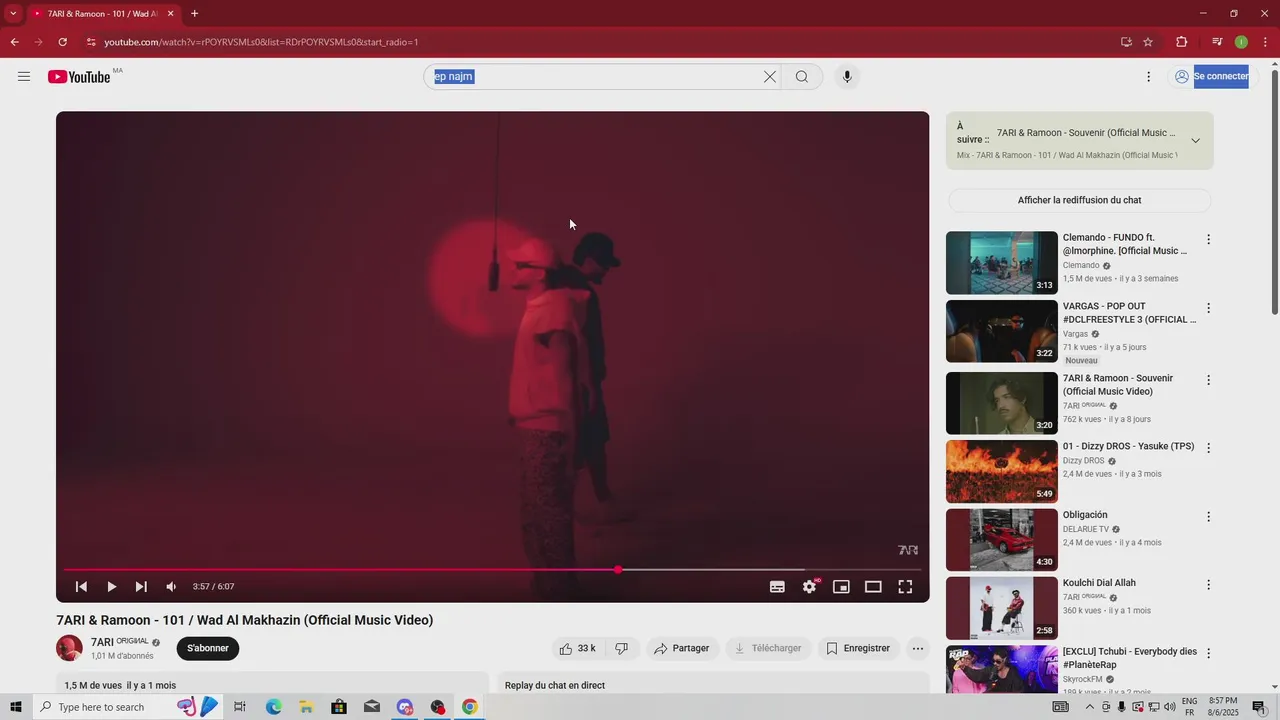Open the Obligación video title
Image resolution: width=1280 pixels, height=720 pixels.
[1085, 515]
